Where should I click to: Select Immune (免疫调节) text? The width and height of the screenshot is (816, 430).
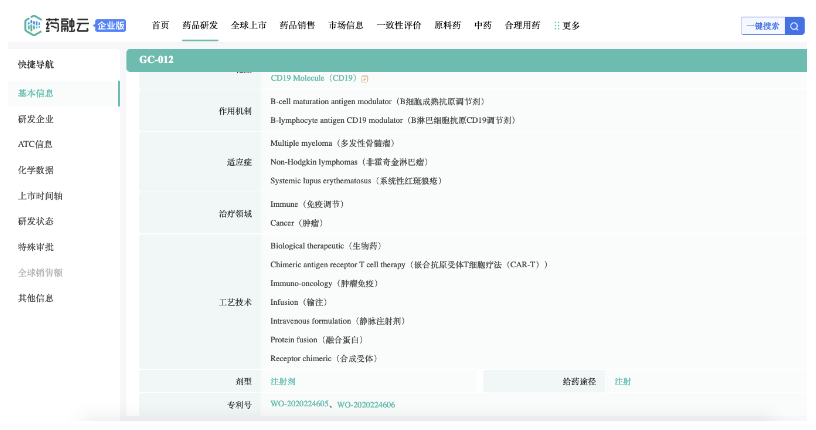click(309, 204)
